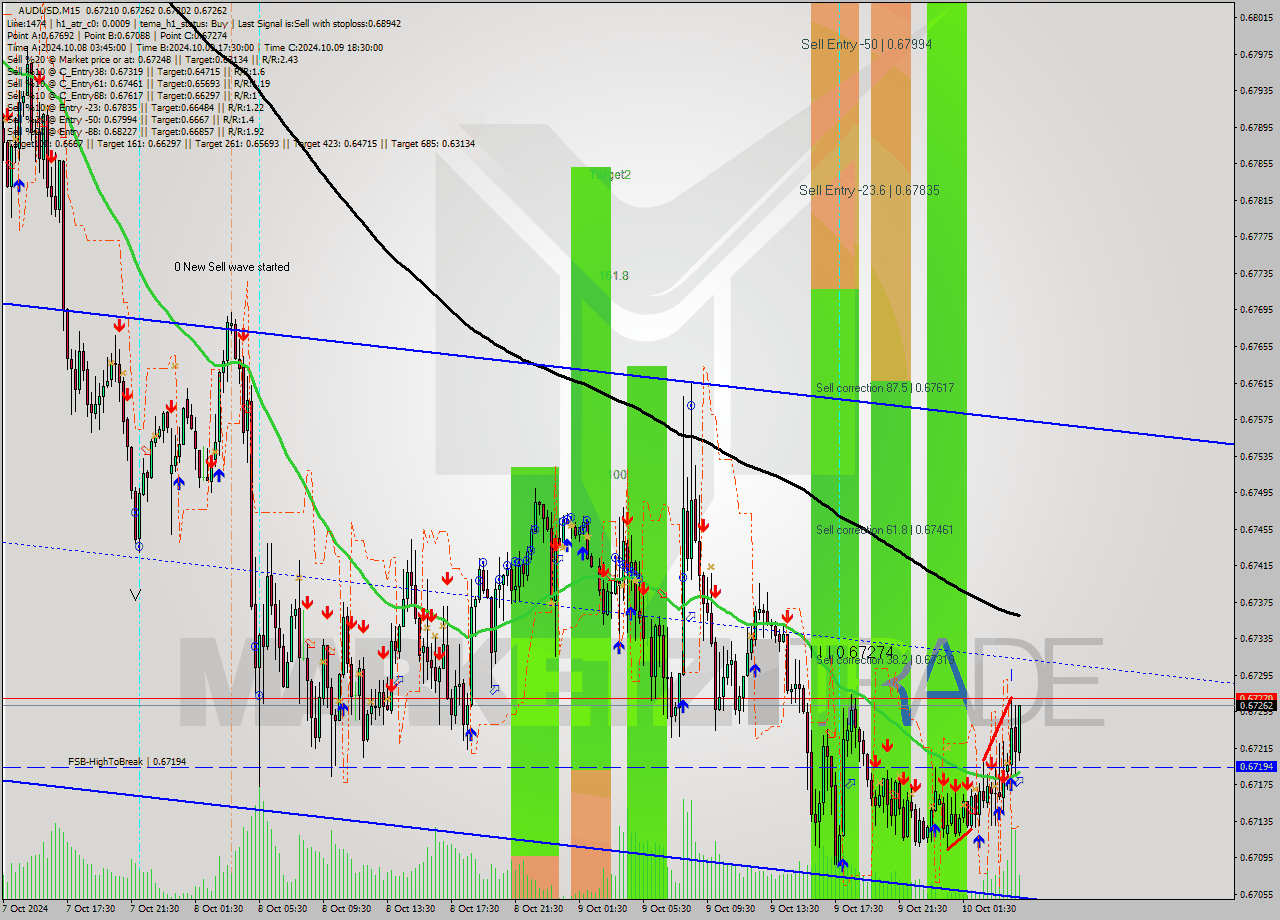Click the 0.67375 price axis value
Viewport: 1280px width, 920px height.
tap(1256, 602)
